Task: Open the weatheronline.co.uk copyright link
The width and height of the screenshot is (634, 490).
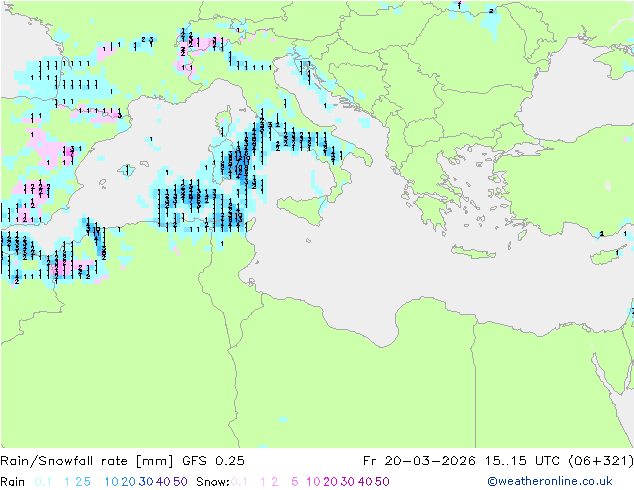Action: coord(550,481)
